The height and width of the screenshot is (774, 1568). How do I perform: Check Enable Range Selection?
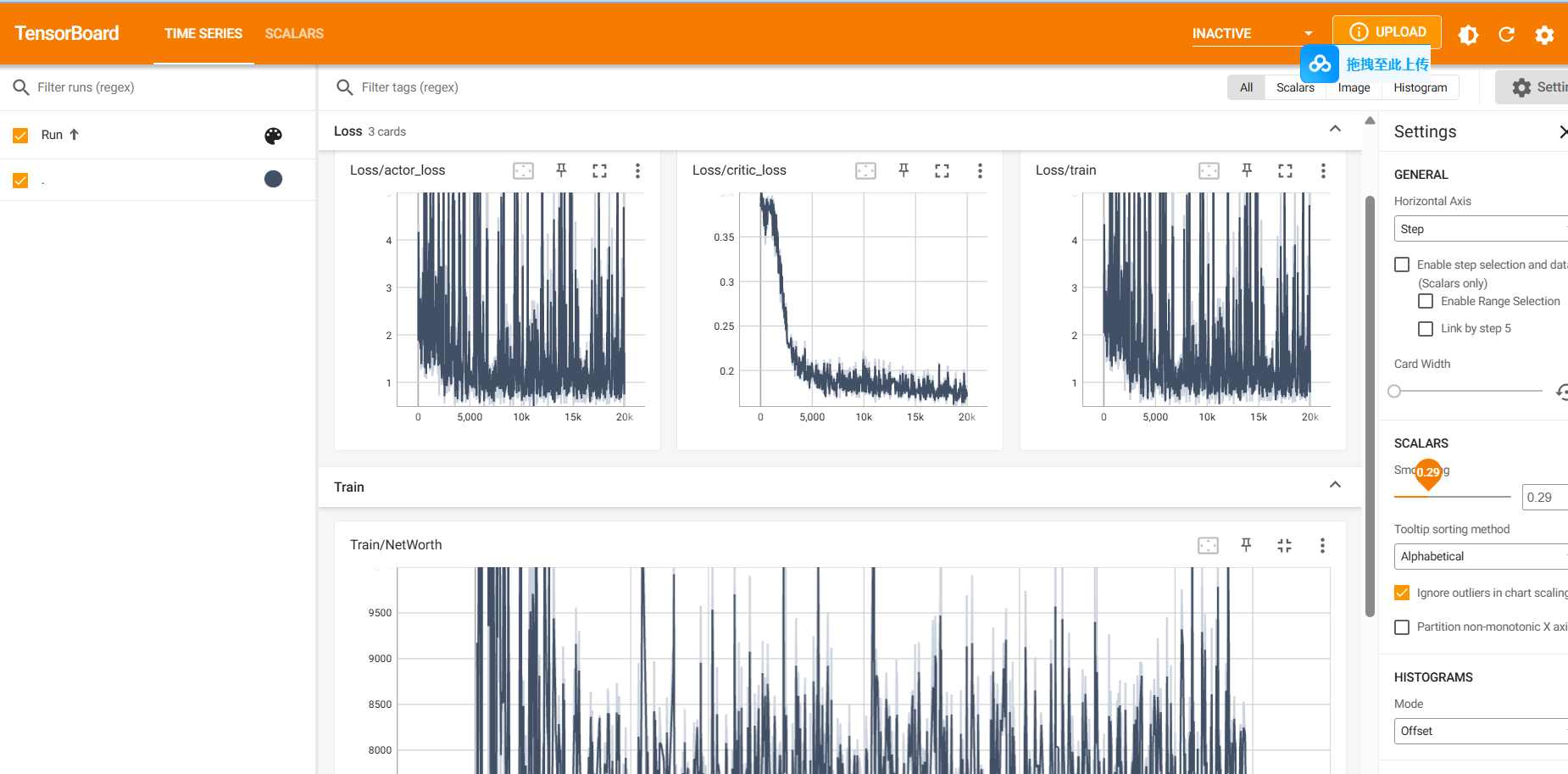1426,301
